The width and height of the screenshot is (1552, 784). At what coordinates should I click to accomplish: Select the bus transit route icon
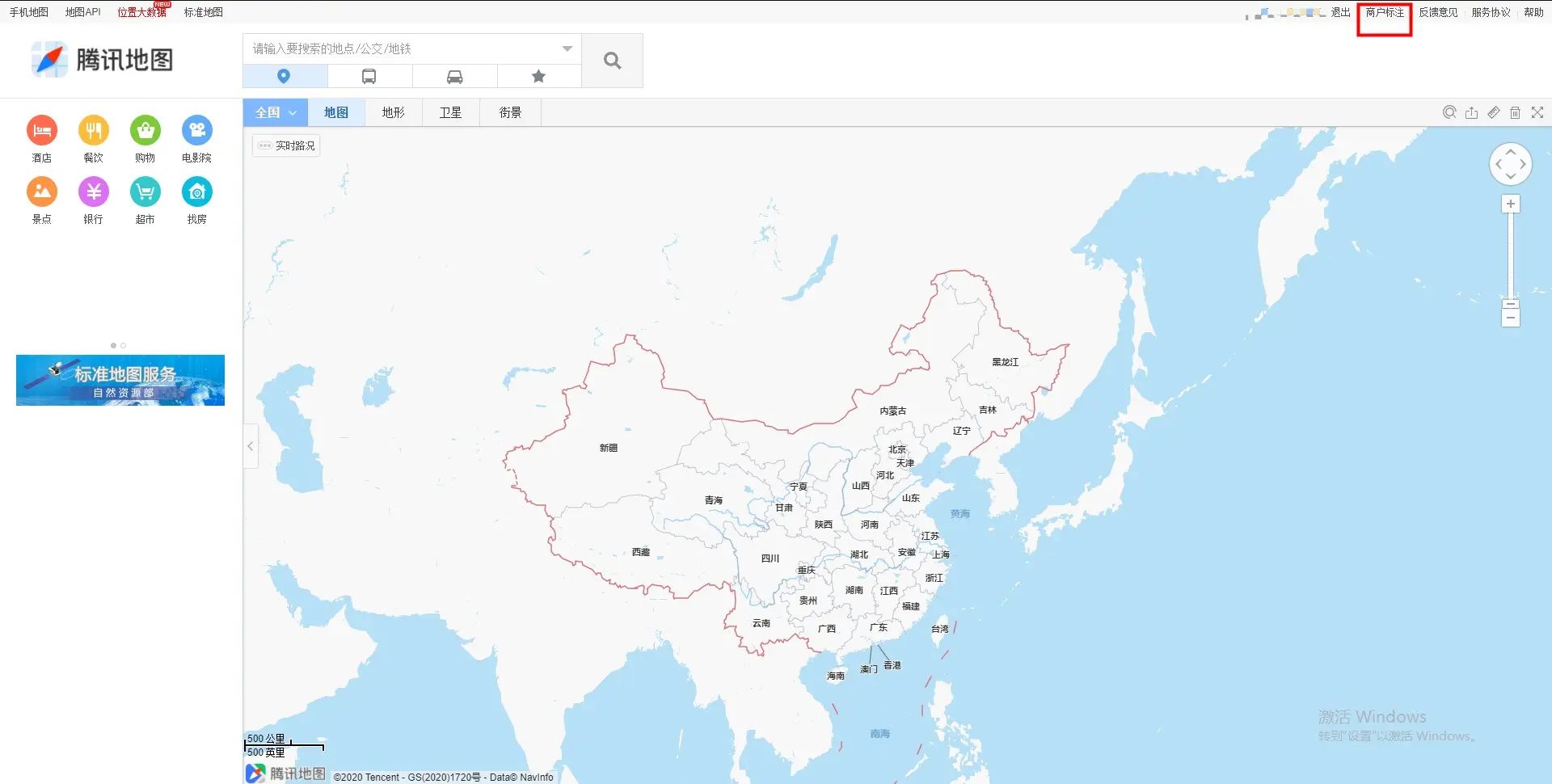[369, 77]
